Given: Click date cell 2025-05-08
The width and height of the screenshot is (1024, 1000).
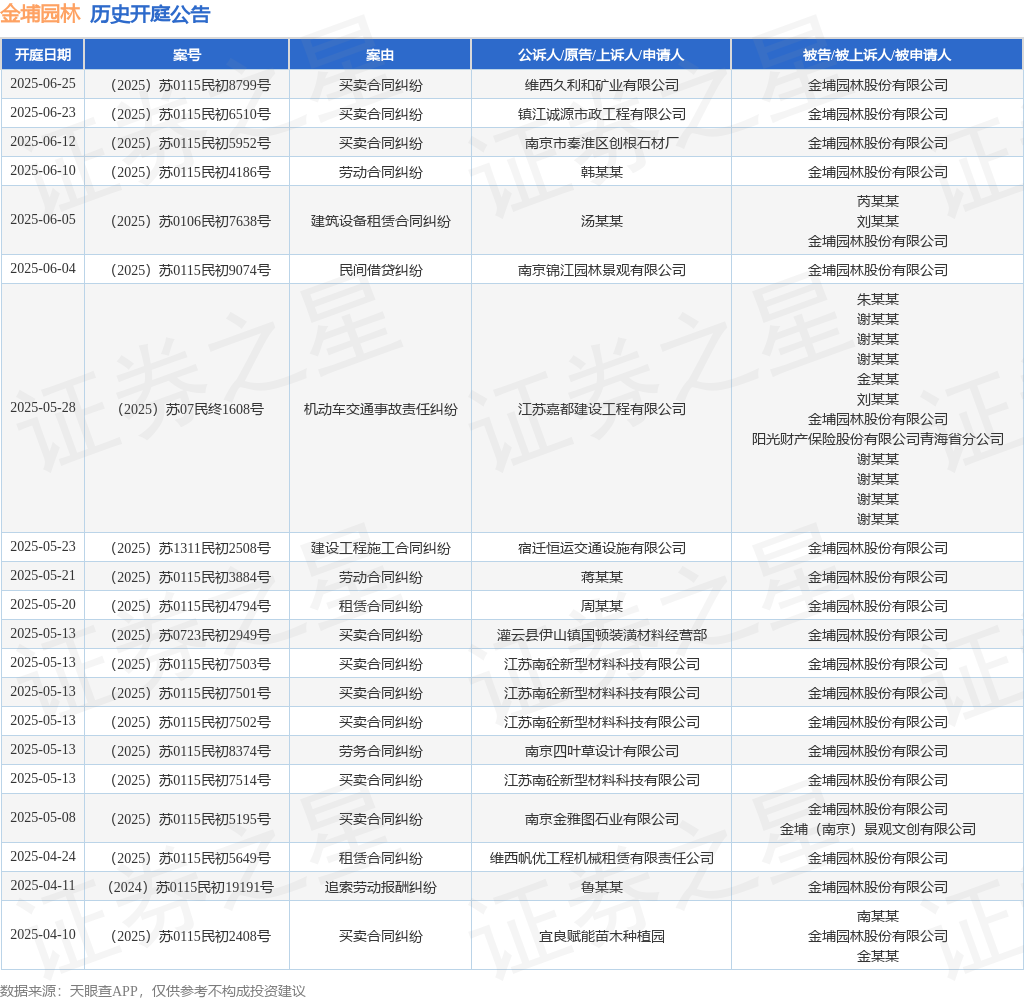Looking at the screenshot, I should (x=42, y=818).
